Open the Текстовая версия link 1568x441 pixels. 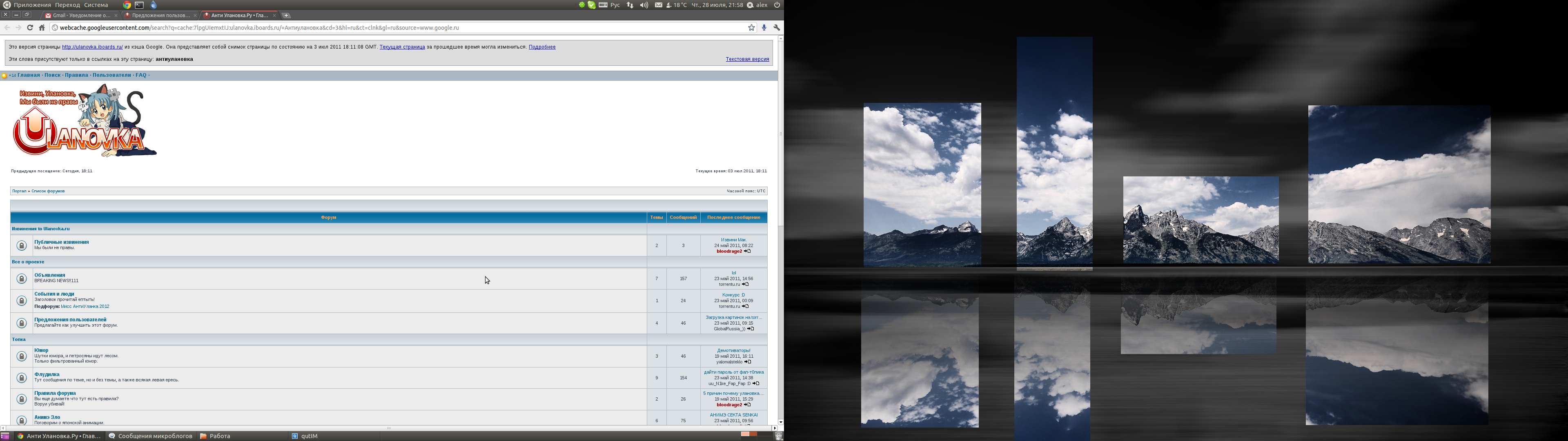pos(747,59)
